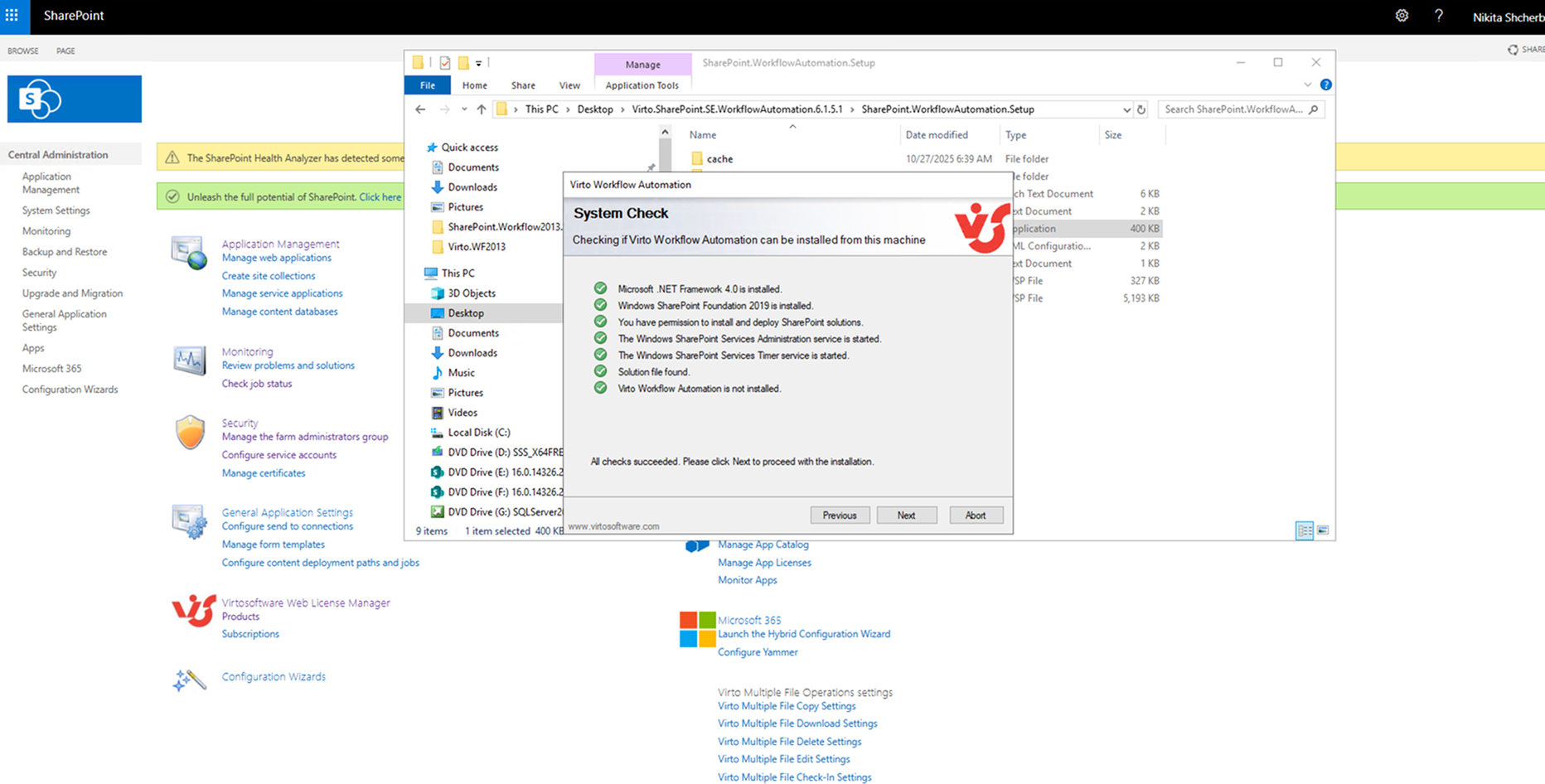Click the Monitoring chart icon

click(189, 360)
